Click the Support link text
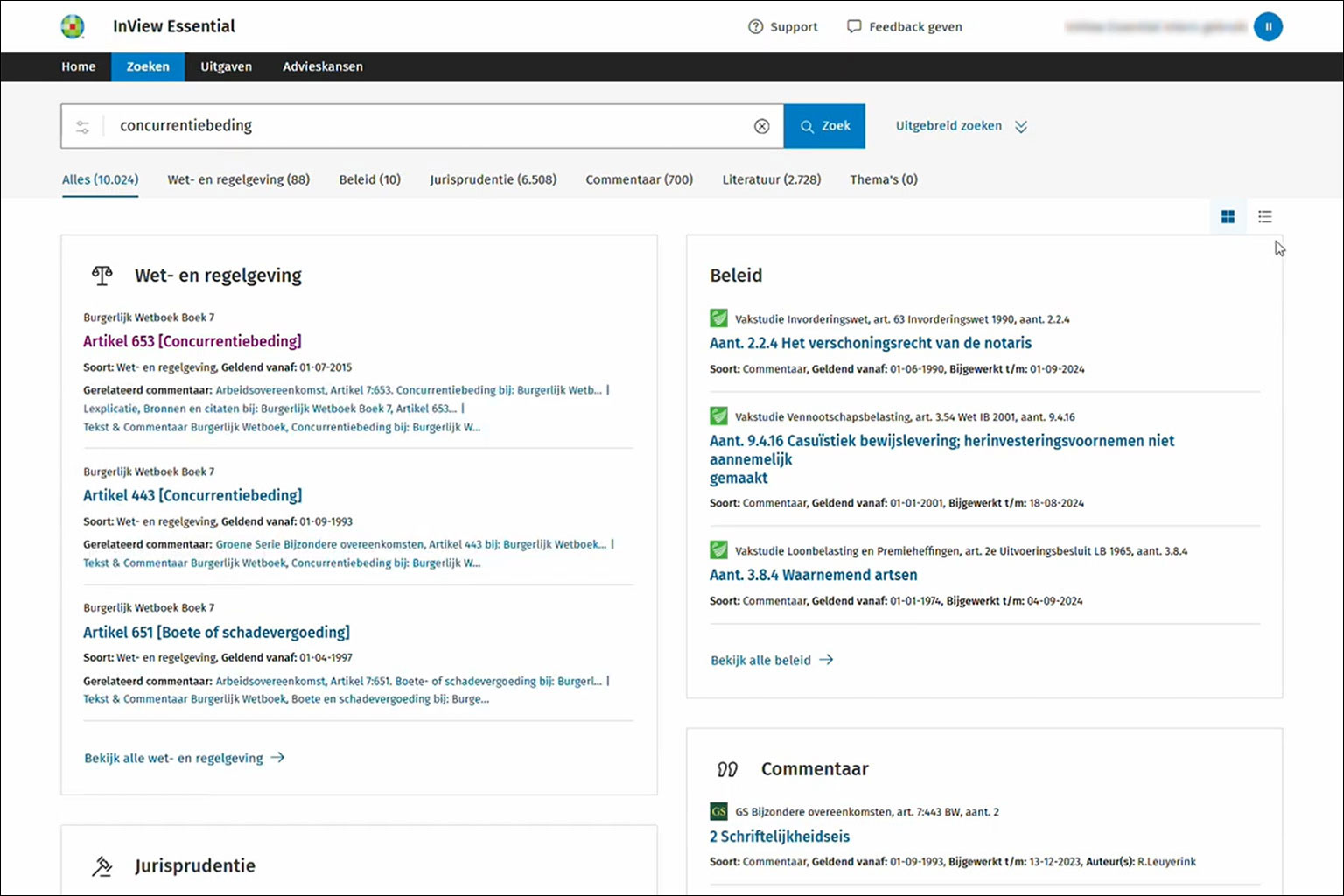The image size is (1344, 896). (794, 27)
